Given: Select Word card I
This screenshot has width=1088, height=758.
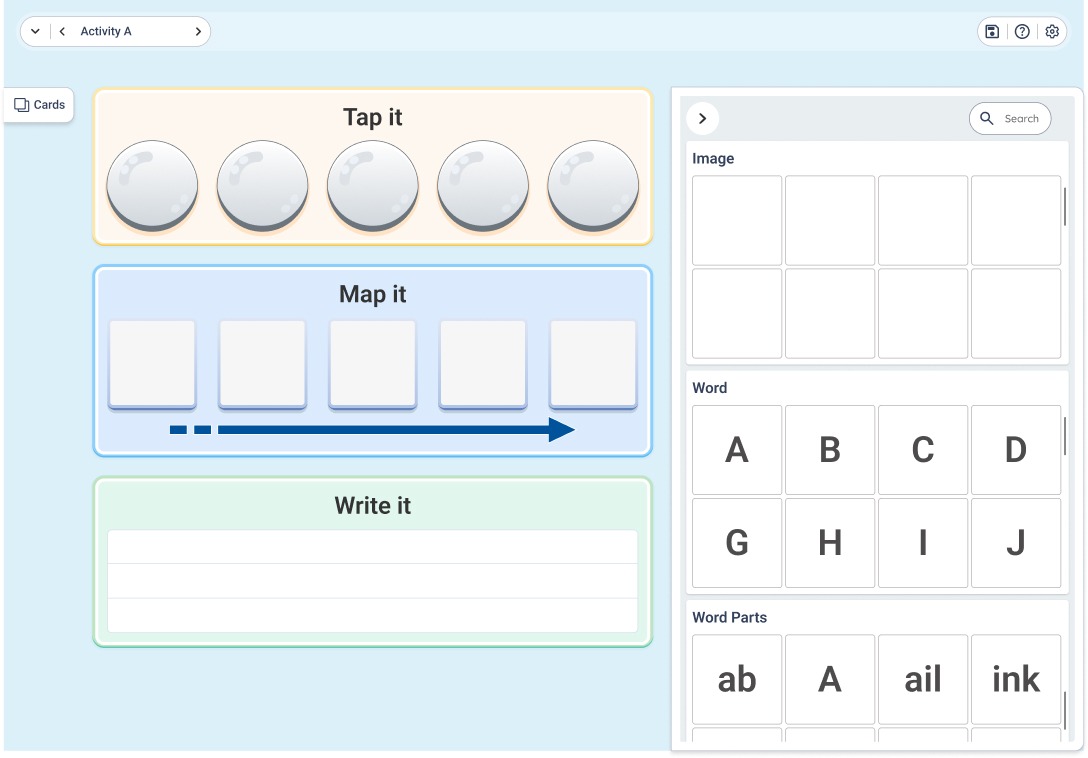Looking at the screenshot, I should click(x=923, y=543).
